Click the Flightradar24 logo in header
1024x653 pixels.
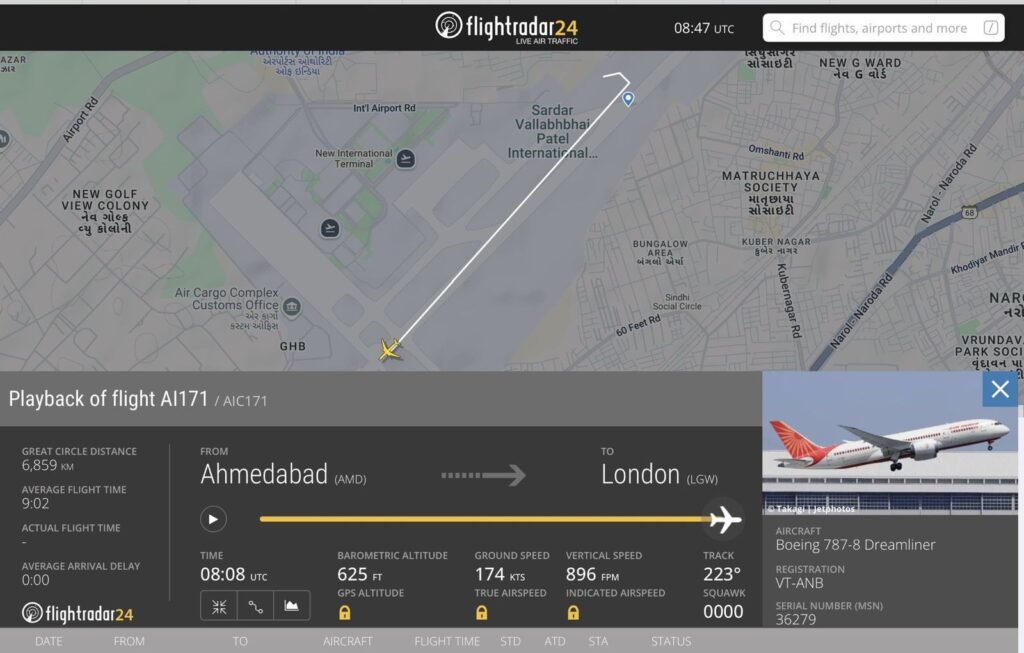click(506, 27)
